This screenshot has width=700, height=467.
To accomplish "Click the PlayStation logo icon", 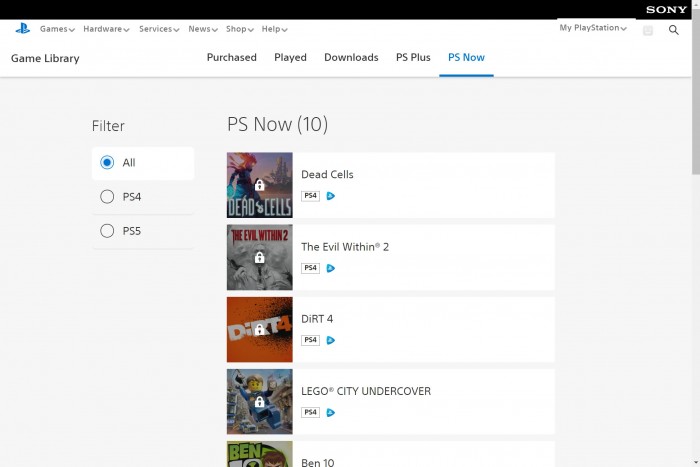I will pyautogui.click(x=22, y=29).
